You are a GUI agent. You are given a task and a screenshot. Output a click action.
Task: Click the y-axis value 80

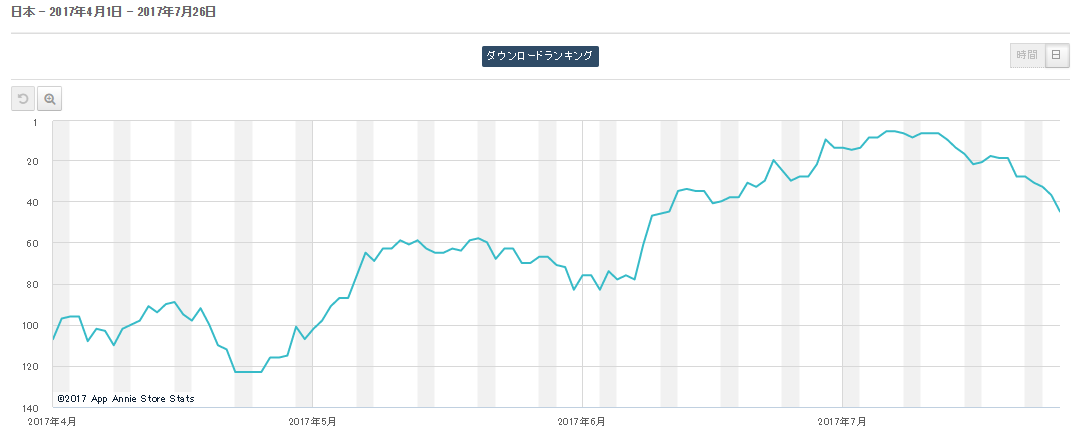coord(32,284)
